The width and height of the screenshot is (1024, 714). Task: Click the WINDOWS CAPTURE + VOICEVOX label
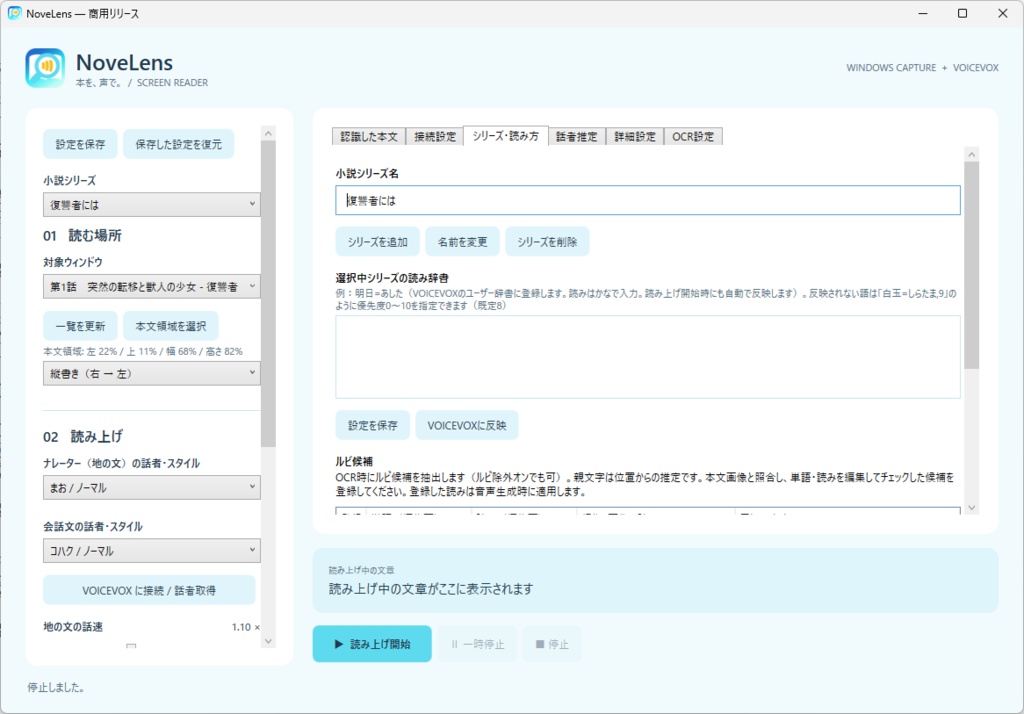click(922, 68)
